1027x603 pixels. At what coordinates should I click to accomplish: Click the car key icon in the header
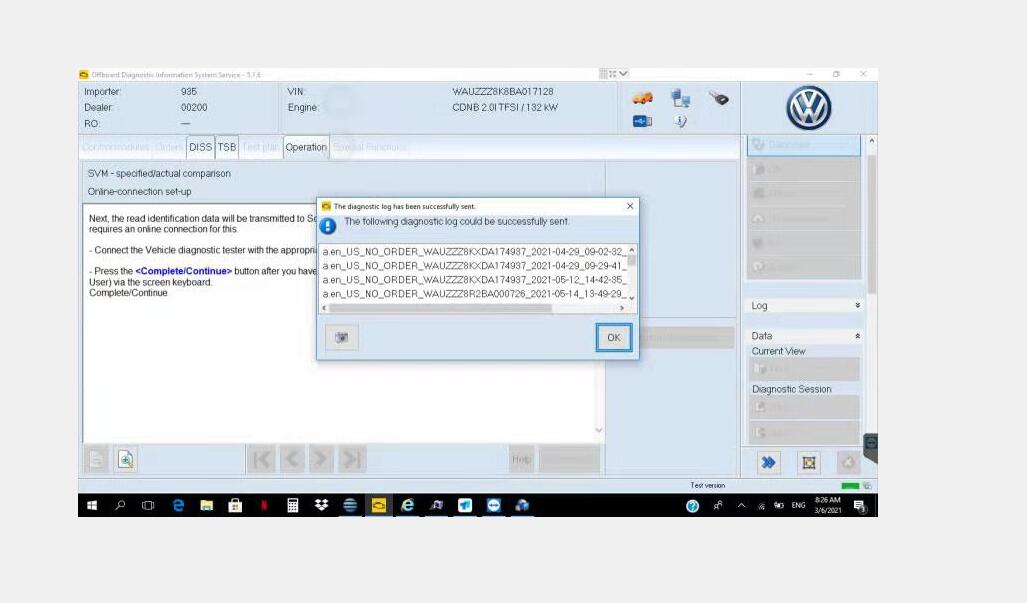coord(719,98)
